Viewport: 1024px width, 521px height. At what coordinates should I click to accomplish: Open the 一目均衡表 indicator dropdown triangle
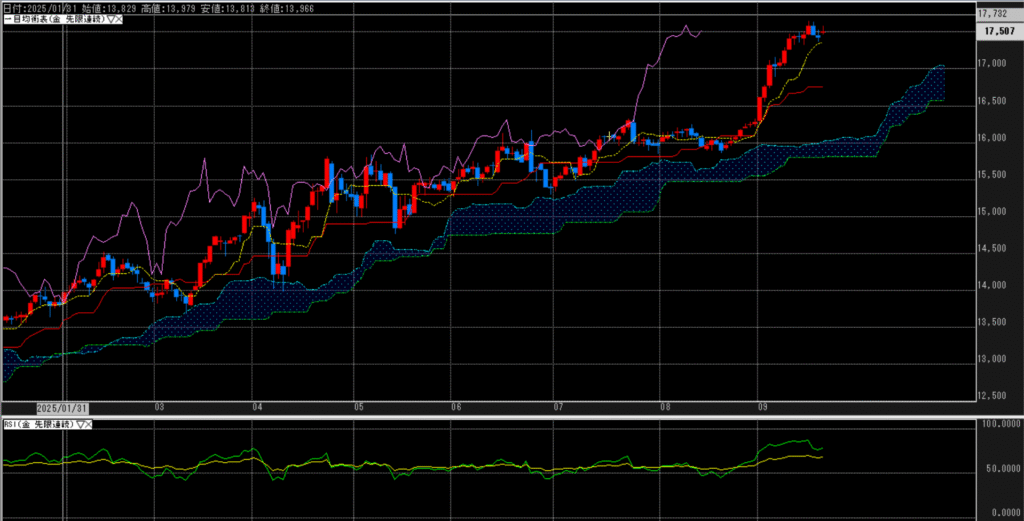coord(110,20)
